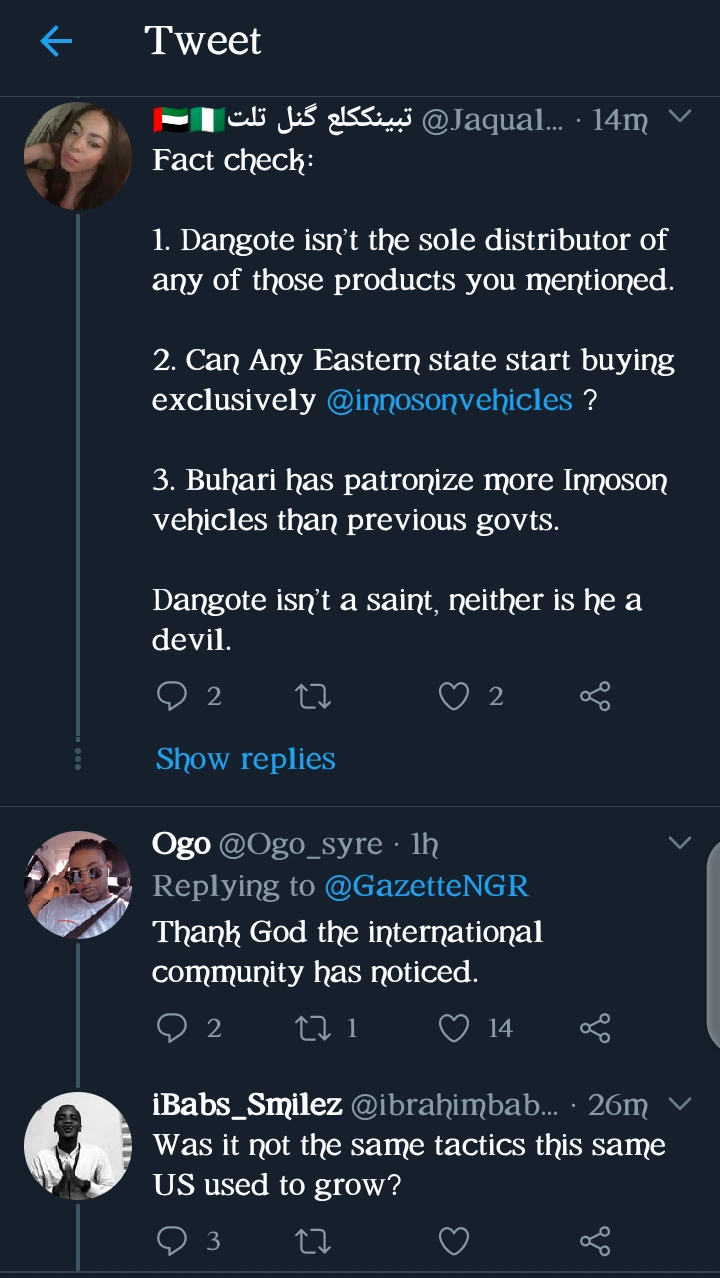The image size is (720, 1278).
Task: Retweet Ogo's international community tweet
Action: [313, 1028]
